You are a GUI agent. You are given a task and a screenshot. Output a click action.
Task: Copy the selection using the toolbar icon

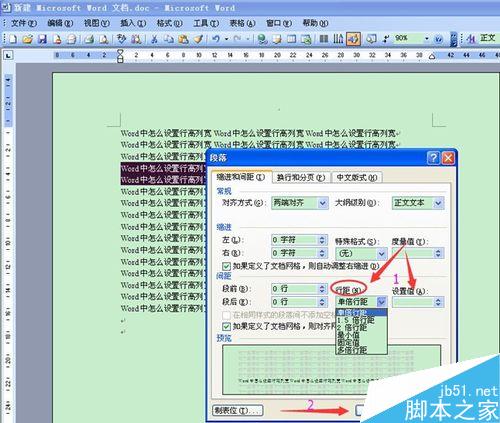[169, 39]
